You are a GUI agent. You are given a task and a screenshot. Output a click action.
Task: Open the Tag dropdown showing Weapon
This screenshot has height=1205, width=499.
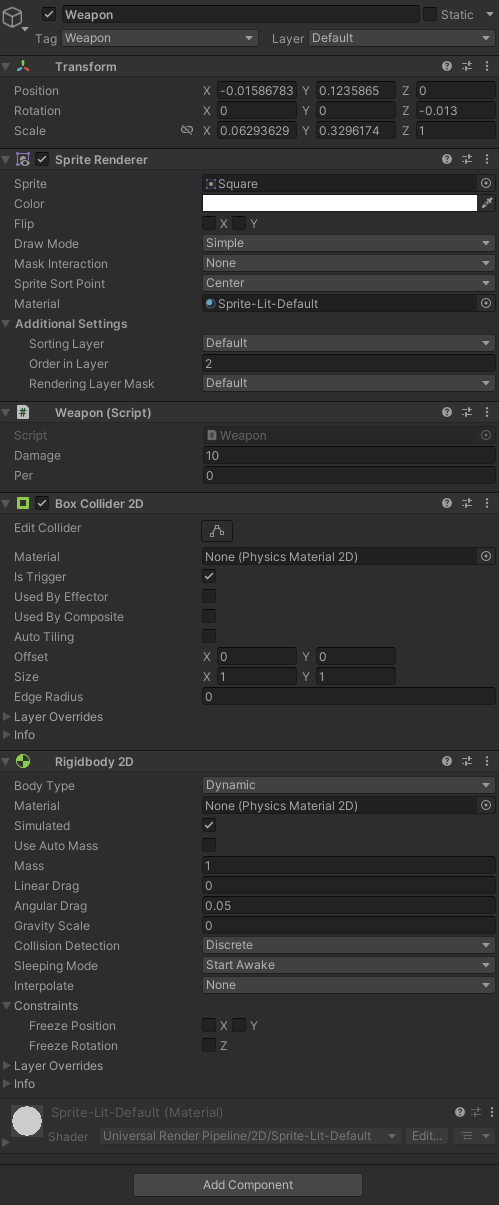pos(160,38)
